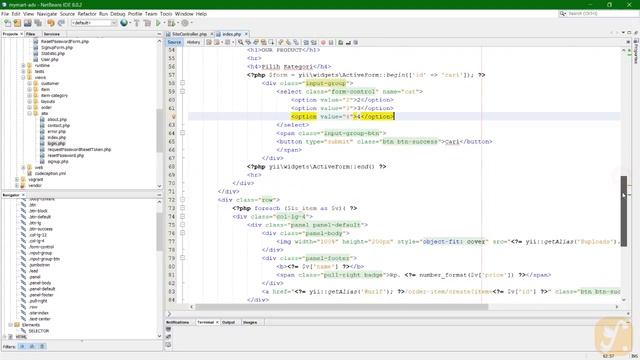Click the first Navigator filter icon
This screenshot has height=360, width=640.
click(x=22, y=347)
